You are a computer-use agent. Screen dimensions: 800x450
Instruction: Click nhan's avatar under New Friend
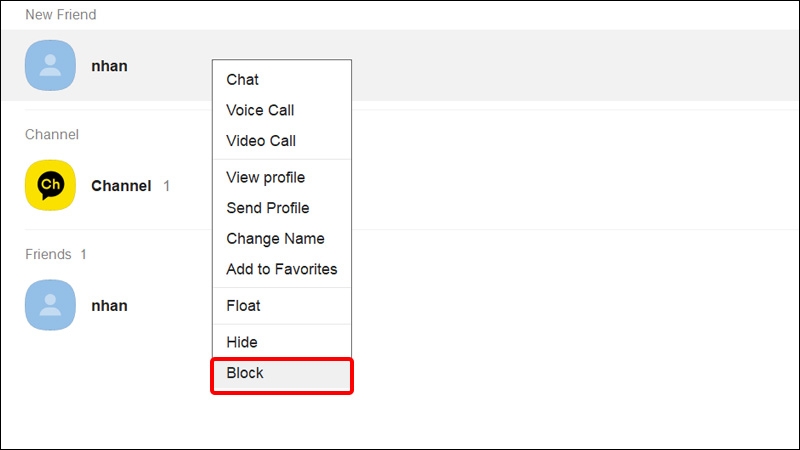coord(50,66)
